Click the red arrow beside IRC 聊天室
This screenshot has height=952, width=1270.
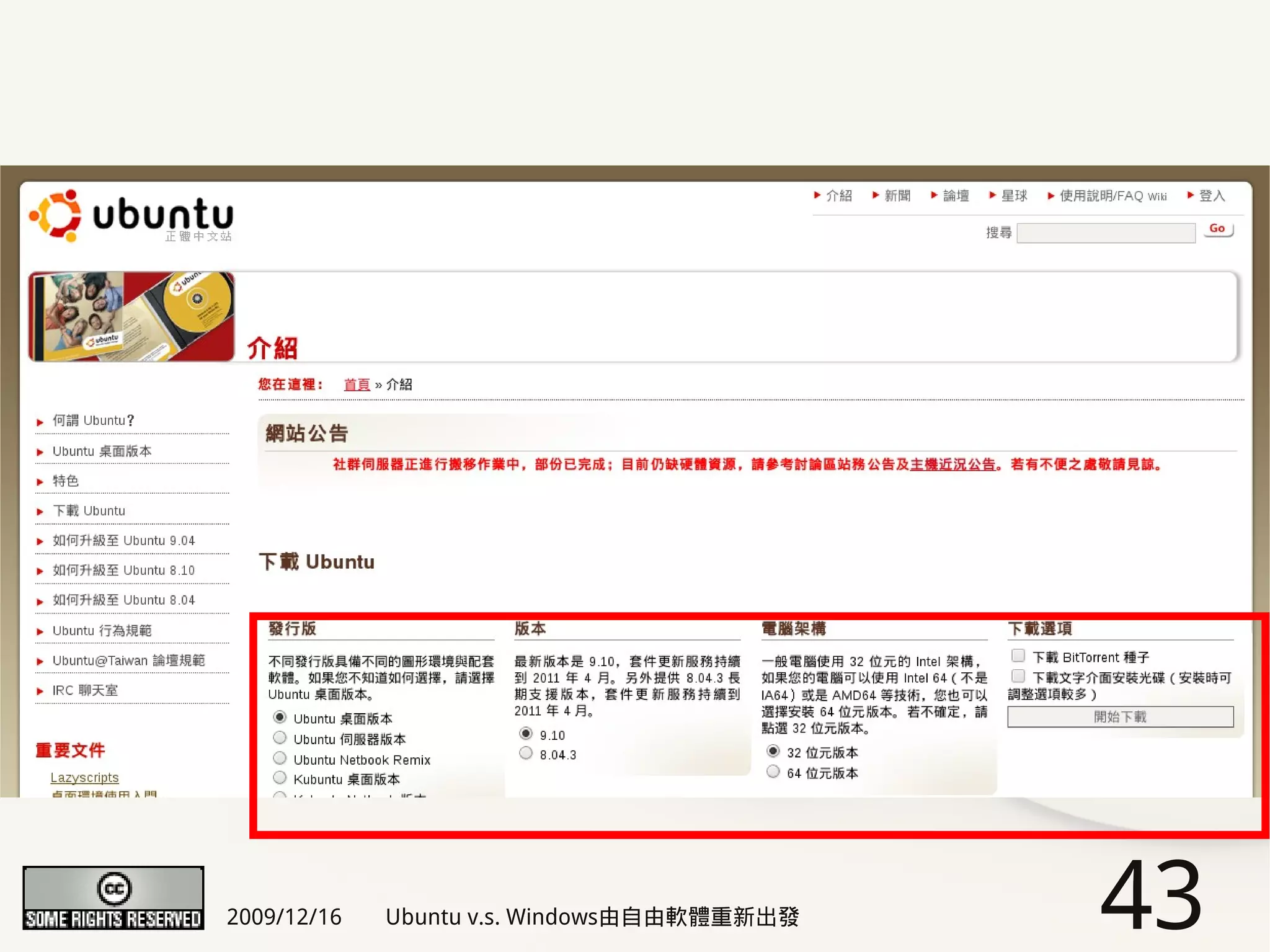point(40,692)
